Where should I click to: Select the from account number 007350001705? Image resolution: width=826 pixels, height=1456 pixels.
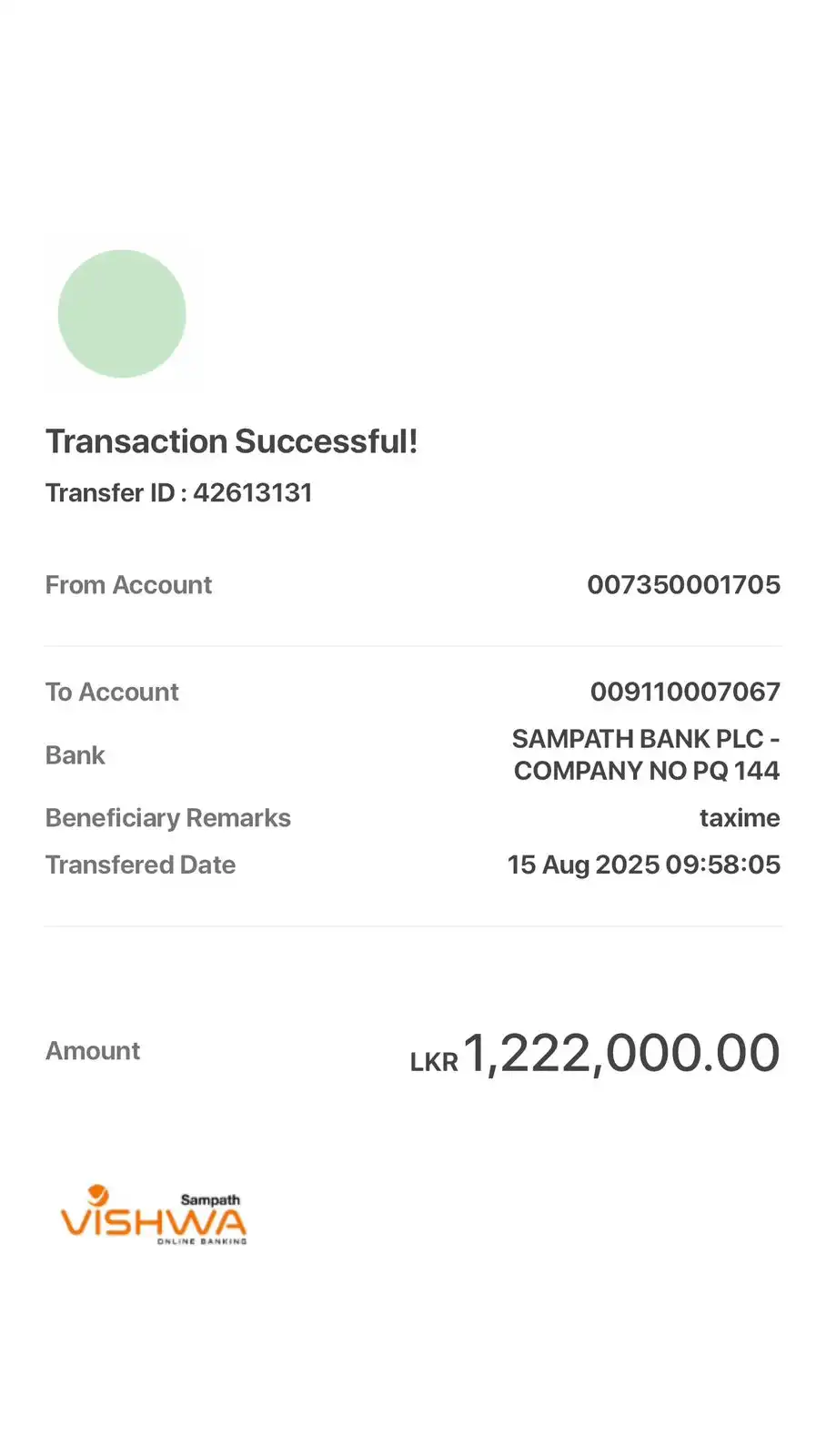[683, 584]
